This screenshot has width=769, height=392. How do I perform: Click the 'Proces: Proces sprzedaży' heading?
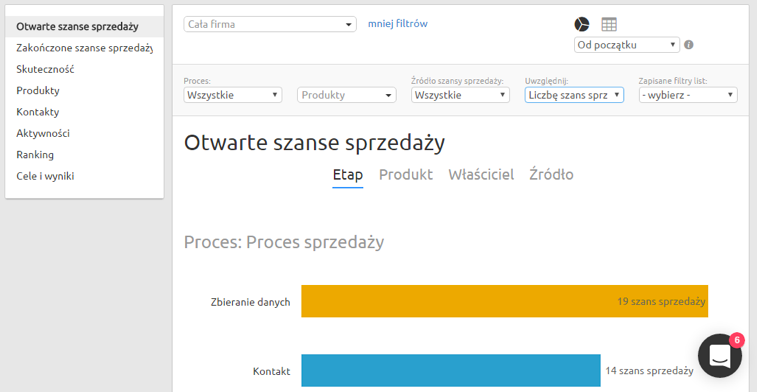pos(284,242)
